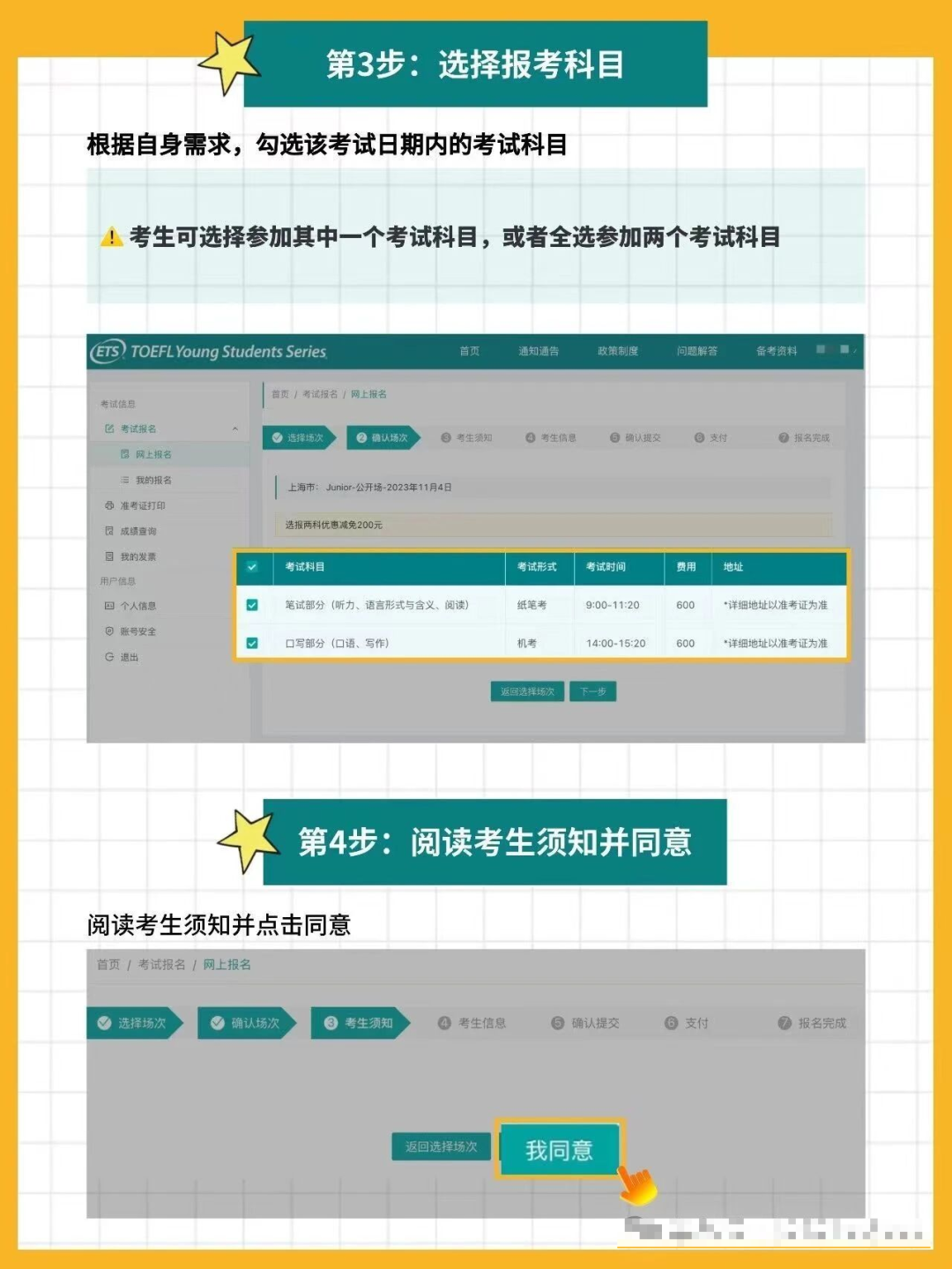Uncheck the 笔试部分 exam subject

click(x=254, y=606)
